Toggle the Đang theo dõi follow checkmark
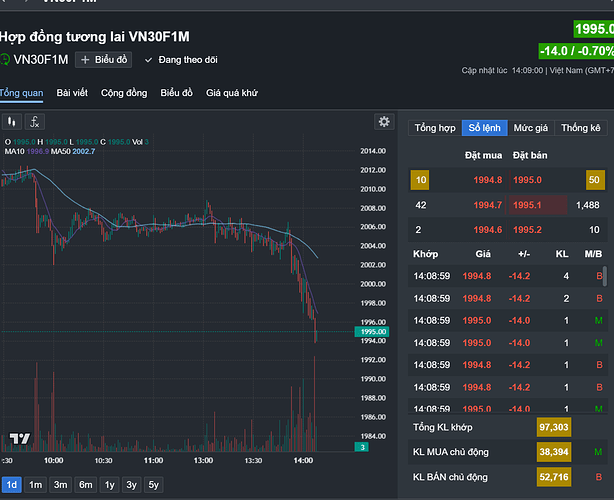 (x=148, y=60)
